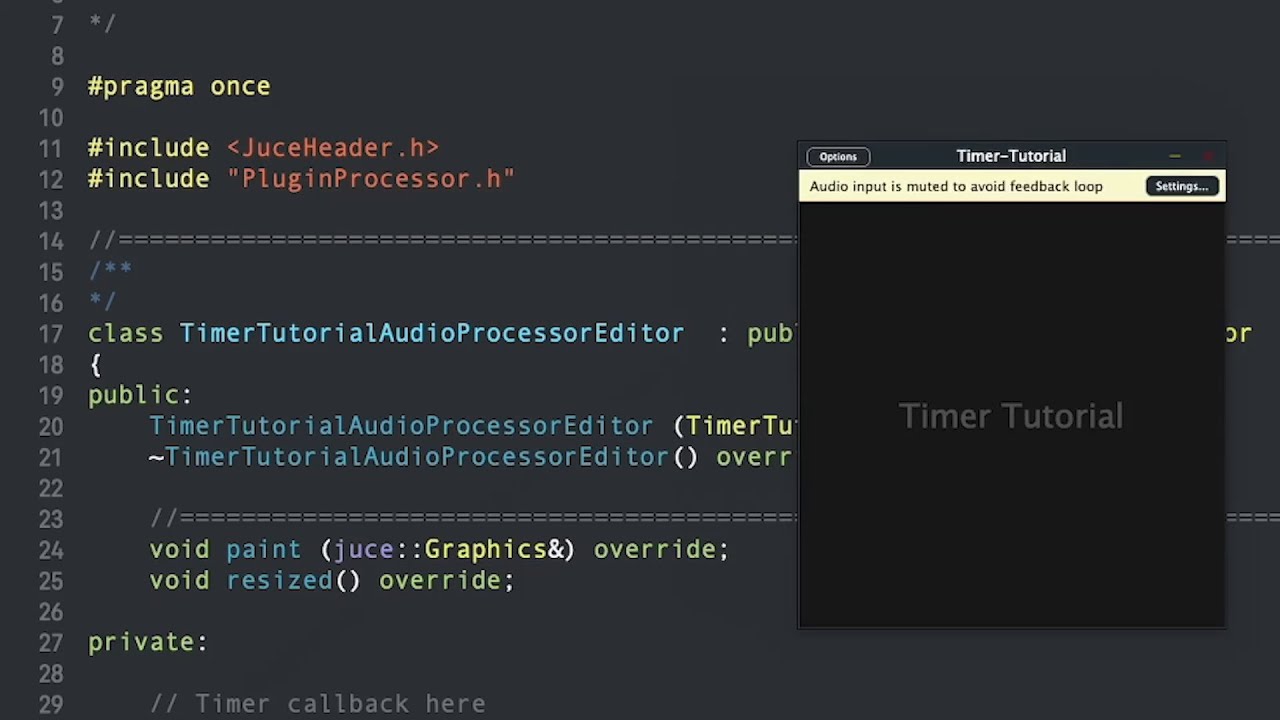Click the '#include' directive on line 12
The width and height of the screenshot is (1280, 720).
tap(149, 179)
